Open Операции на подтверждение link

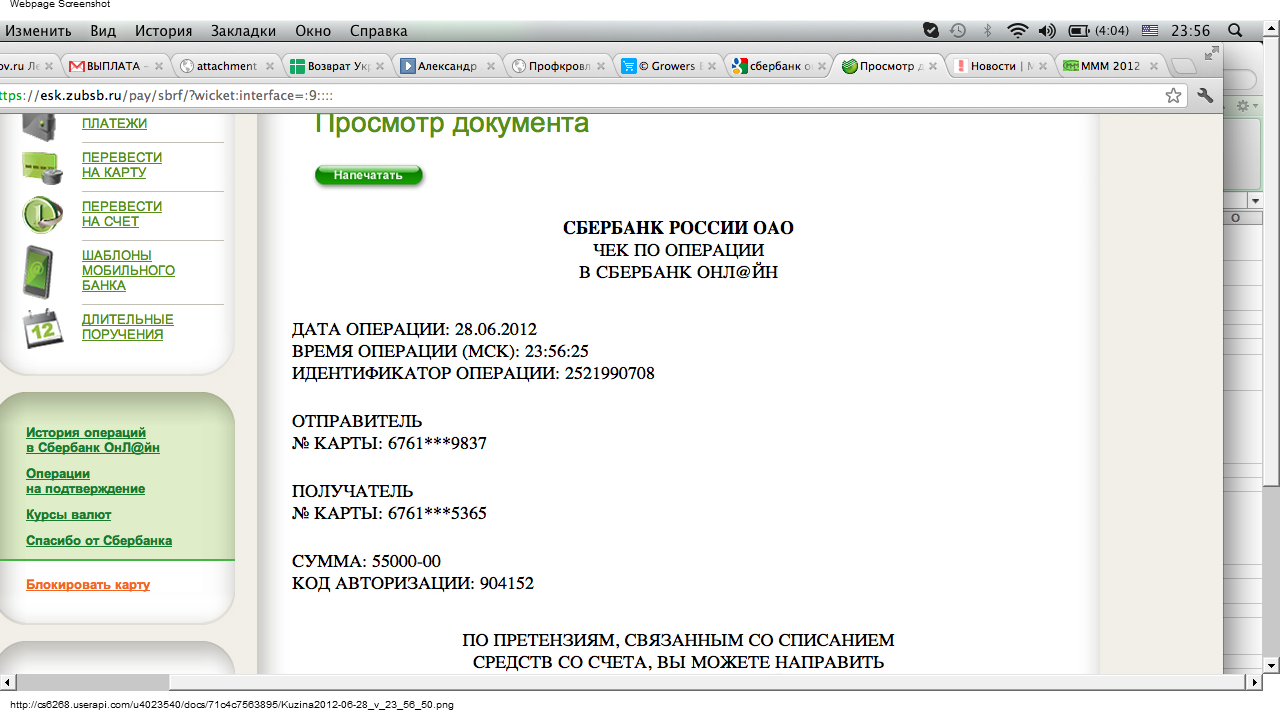[85, 481]
